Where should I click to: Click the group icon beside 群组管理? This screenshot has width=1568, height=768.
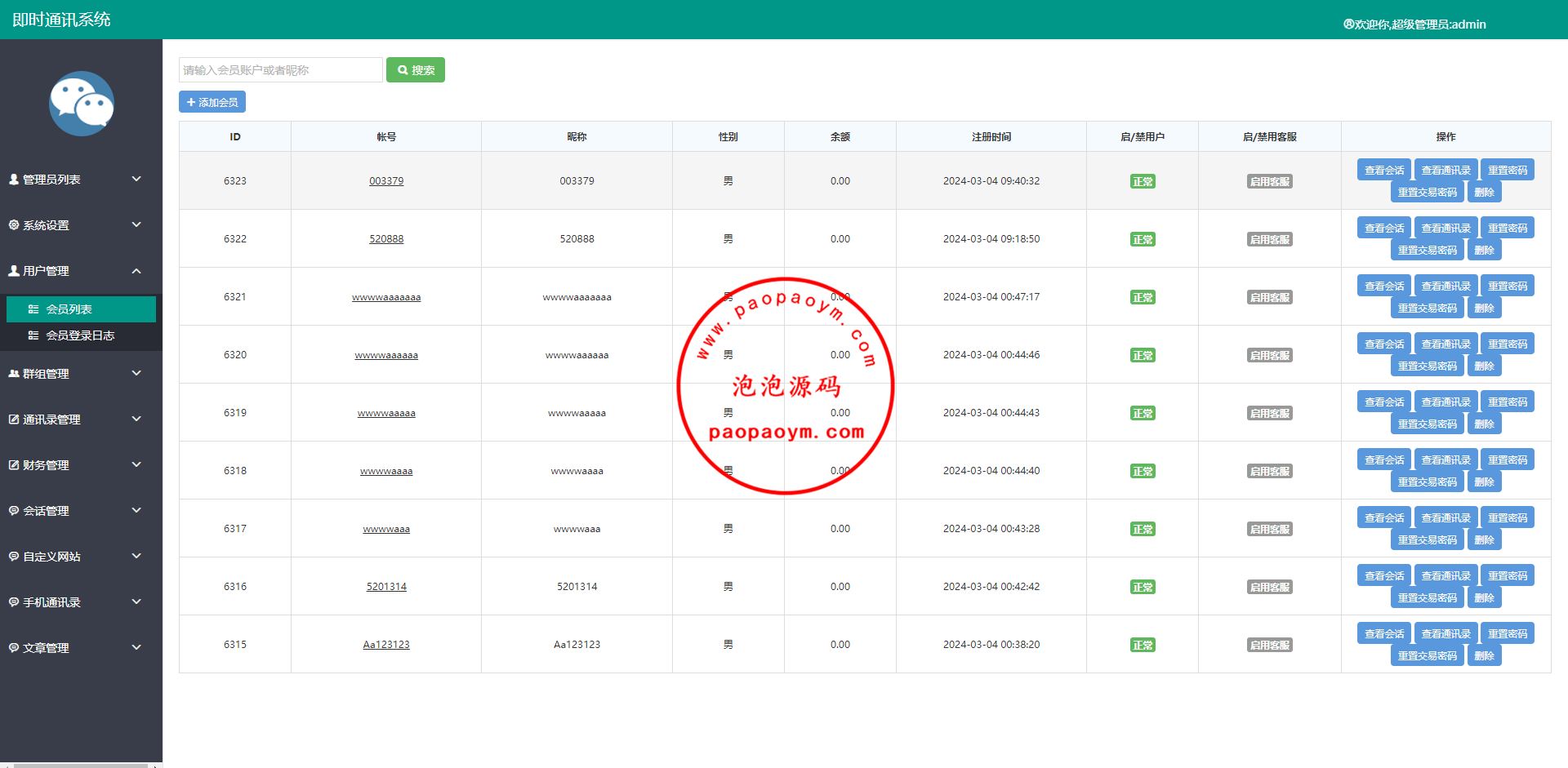14,374
